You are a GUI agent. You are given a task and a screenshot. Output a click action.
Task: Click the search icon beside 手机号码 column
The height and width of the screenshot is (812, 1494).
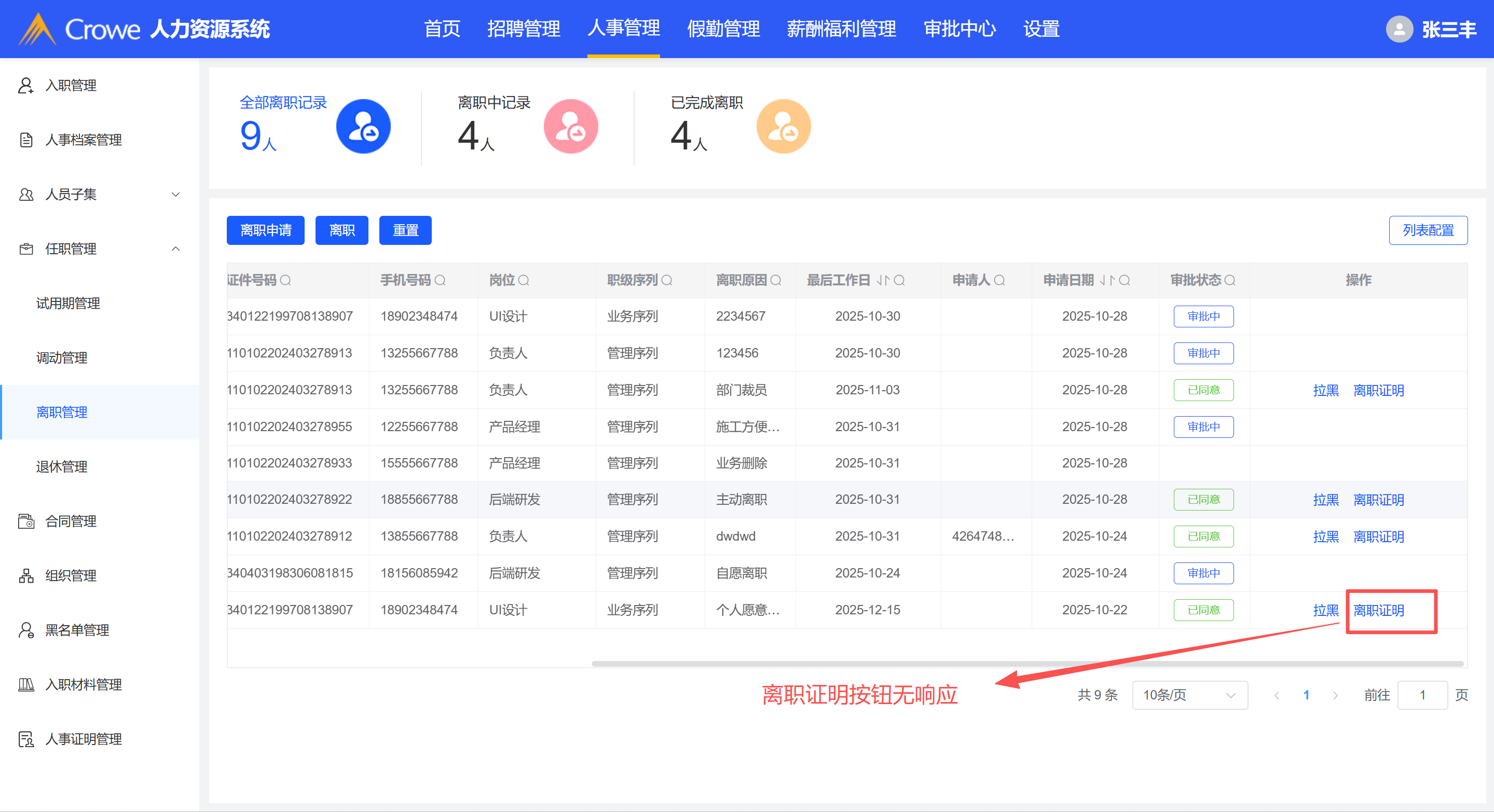point(440,281)
